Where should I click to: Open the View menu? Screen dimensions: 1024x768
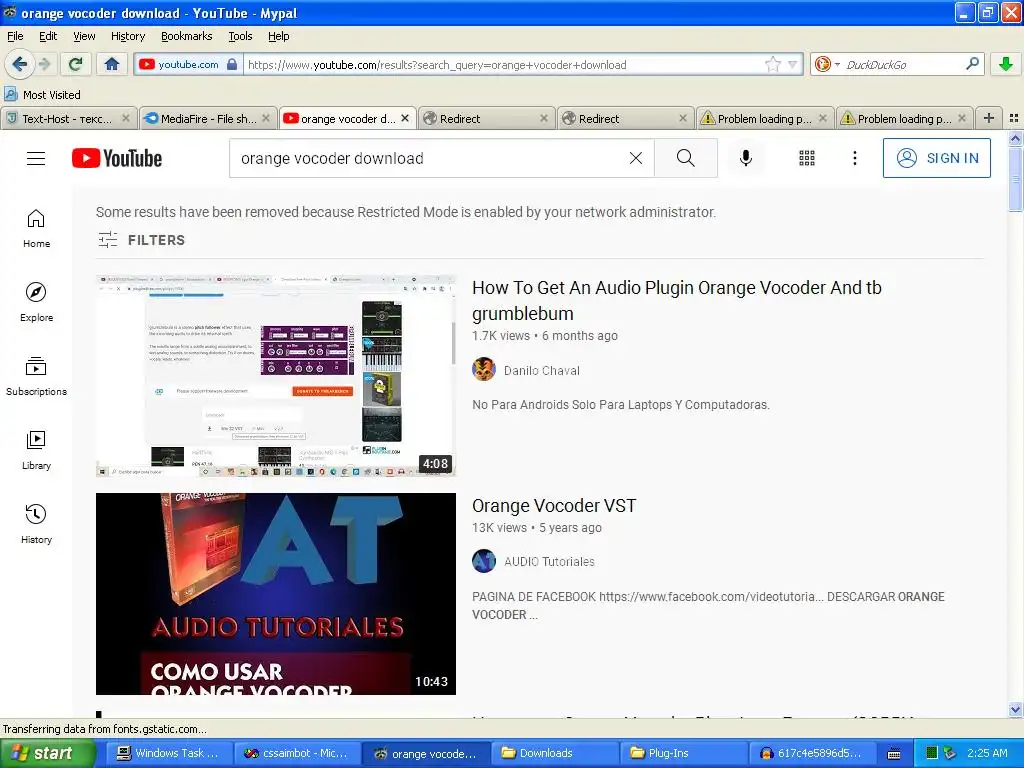coord(84,36)
